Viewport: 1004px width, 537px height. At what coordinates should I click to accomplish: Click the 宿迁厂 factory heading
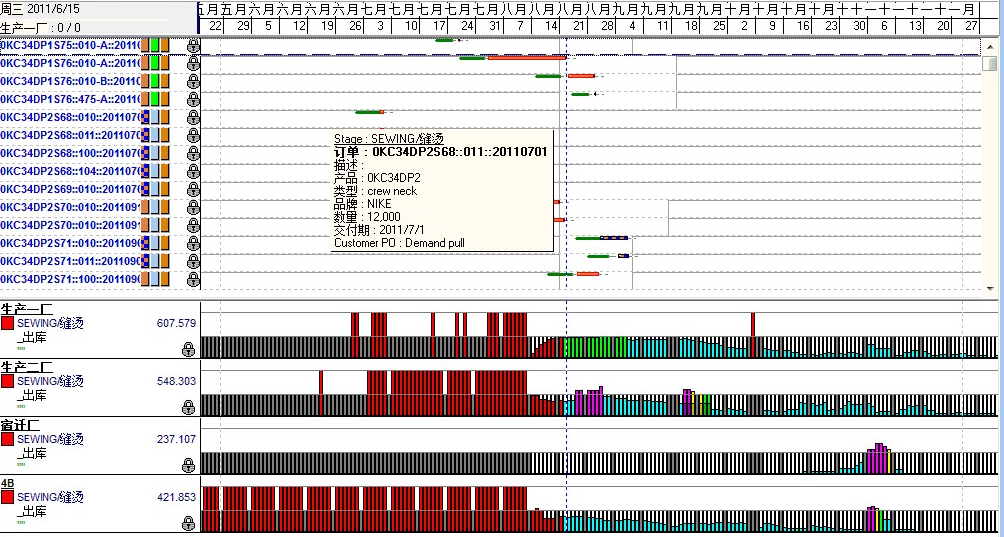[21, 425]
